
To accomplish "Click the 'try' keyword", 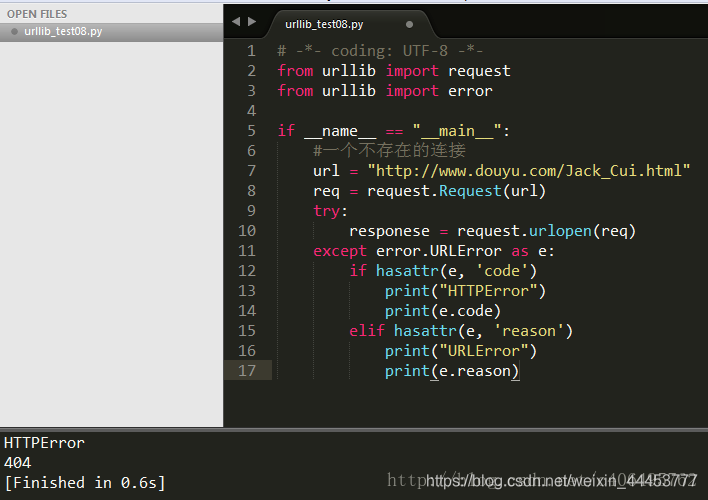I will [326, 211].
